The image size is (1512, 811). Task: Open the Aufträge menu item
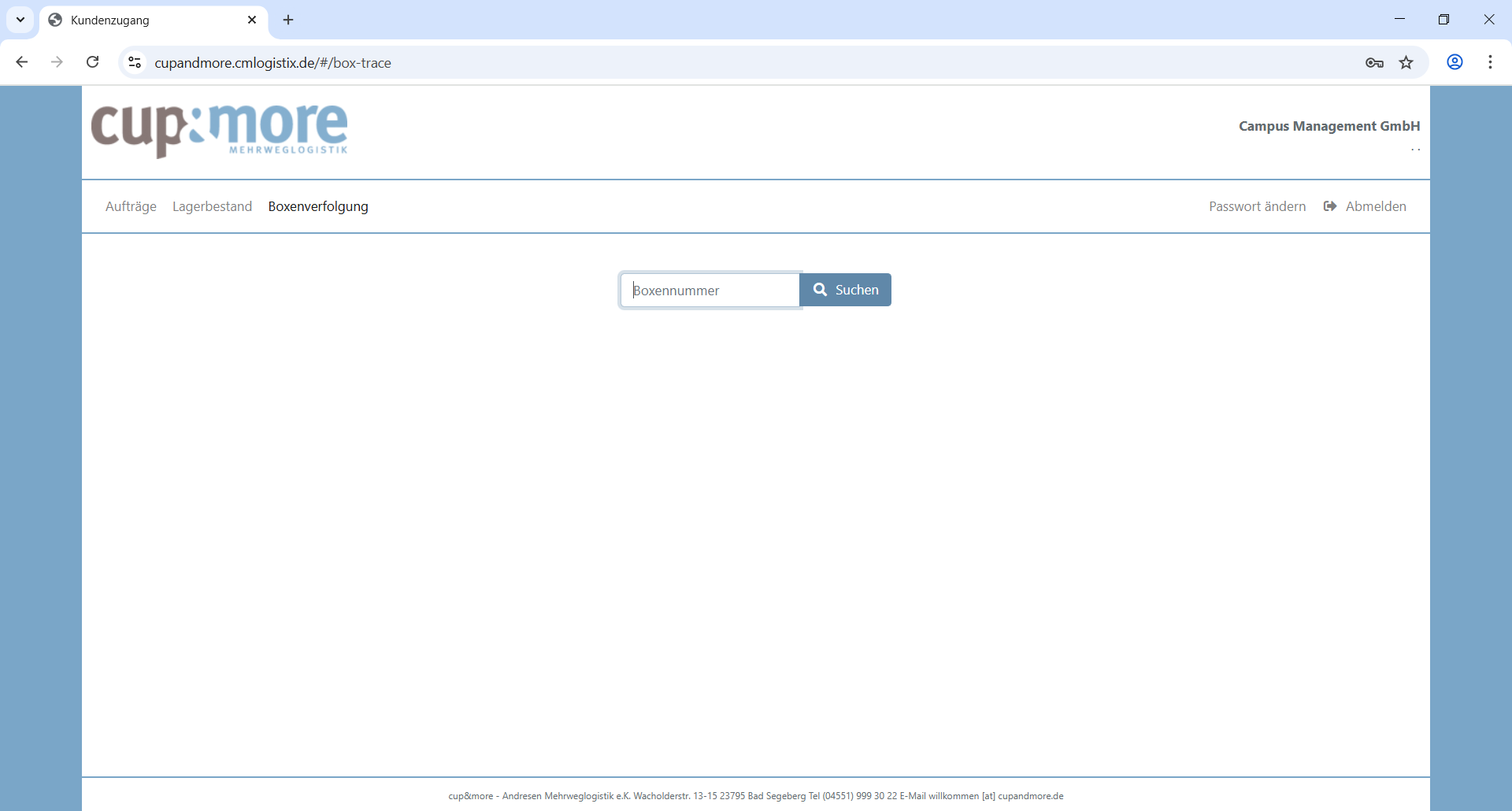tap(131, 206)
